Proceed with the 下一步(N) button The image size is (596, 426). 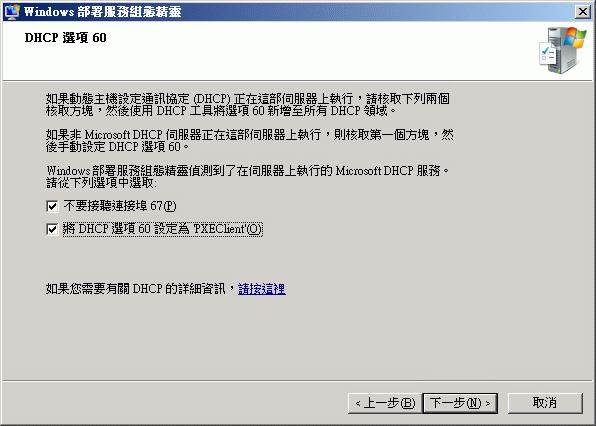pyautogui.click(x=460, y=403)
